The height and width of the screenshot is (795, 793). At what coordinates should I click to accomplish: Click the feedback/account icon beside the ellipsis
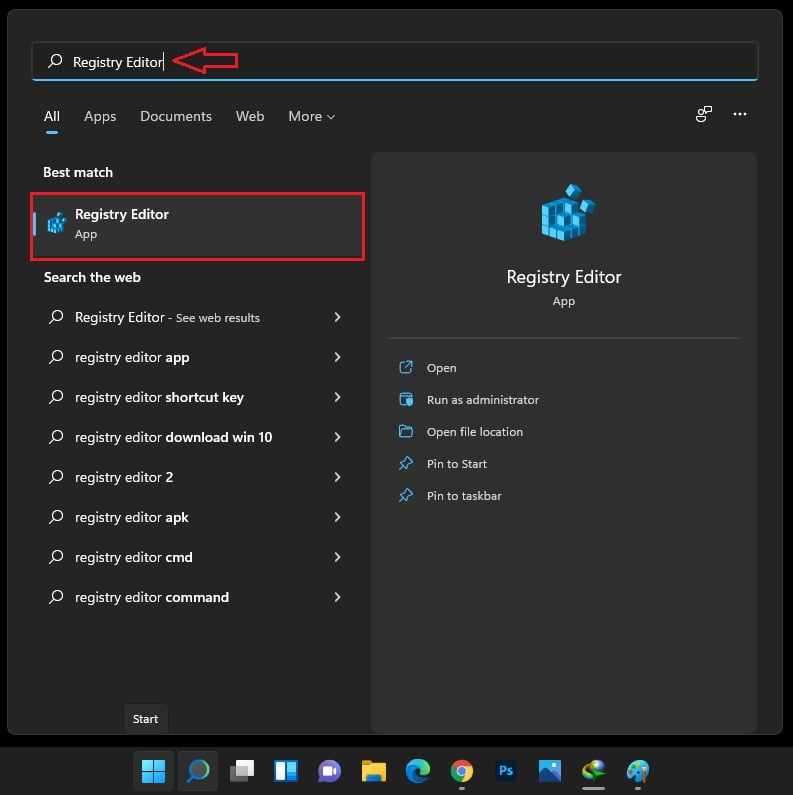tap(704, 114)
